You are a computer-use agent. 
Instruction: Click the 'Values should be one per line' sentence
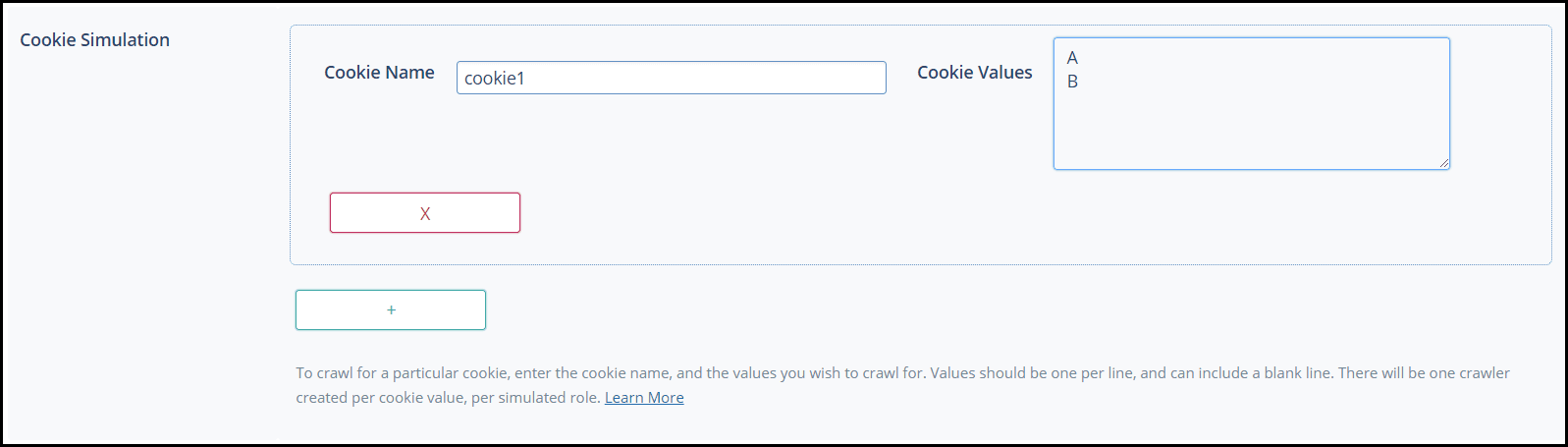pos(1031,373)
